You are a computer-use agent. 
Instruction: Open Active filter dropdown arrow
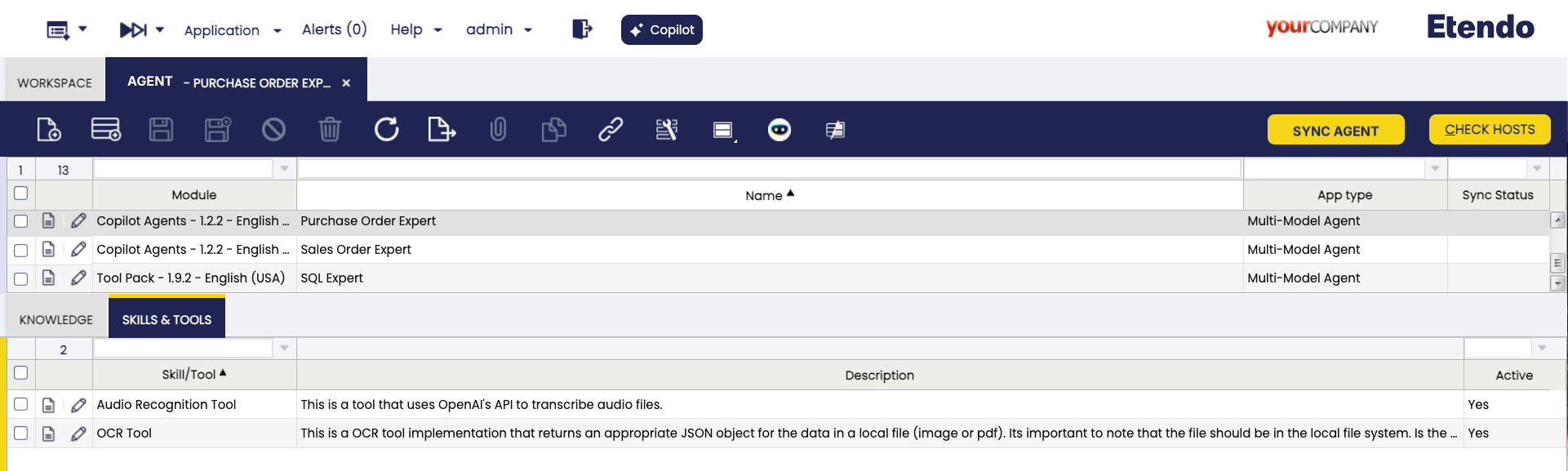(1542, 349)
